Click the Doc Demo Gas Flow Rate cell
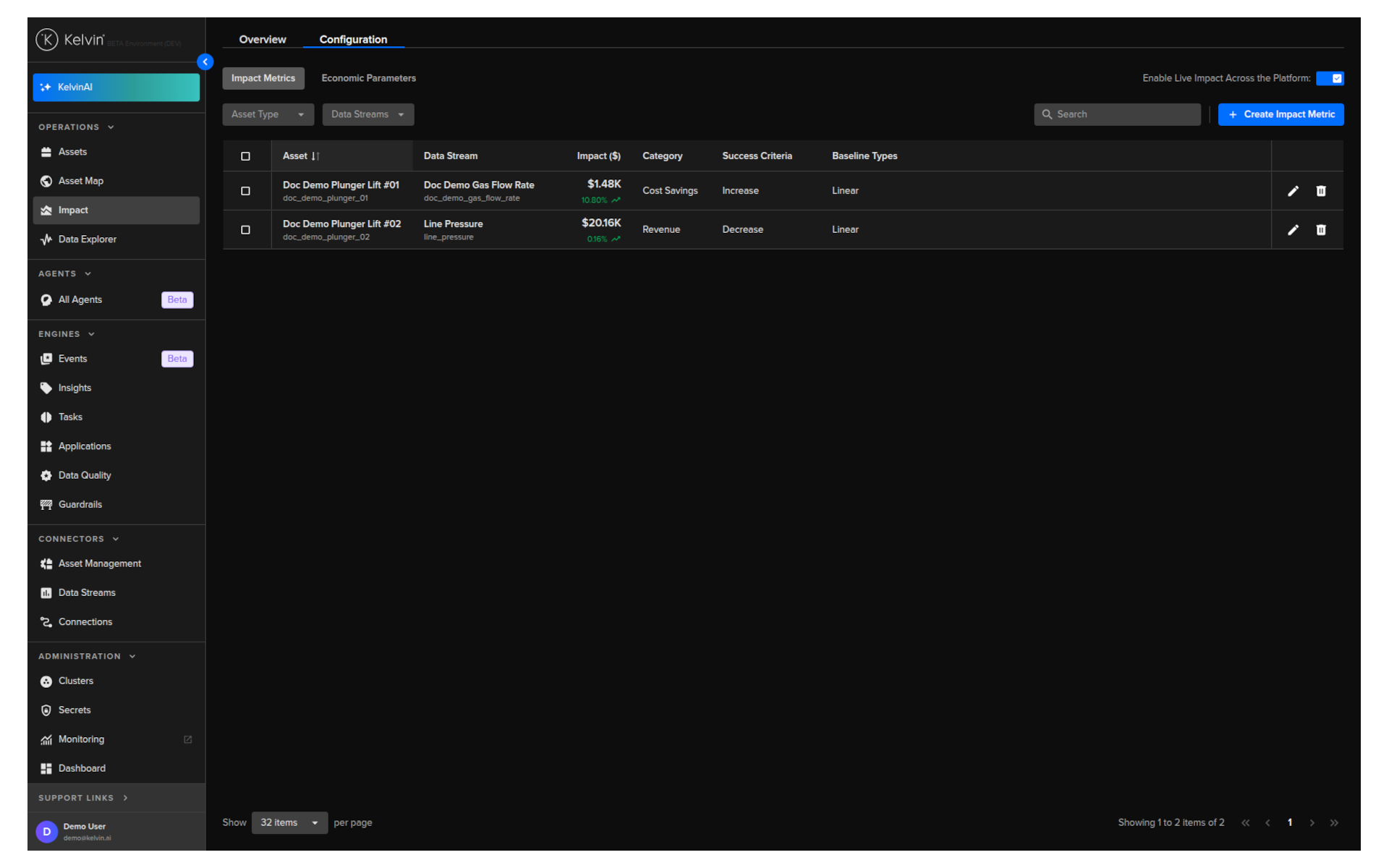Image resolution: width=1389 pixels, height=868 pixels. [479, 191]
